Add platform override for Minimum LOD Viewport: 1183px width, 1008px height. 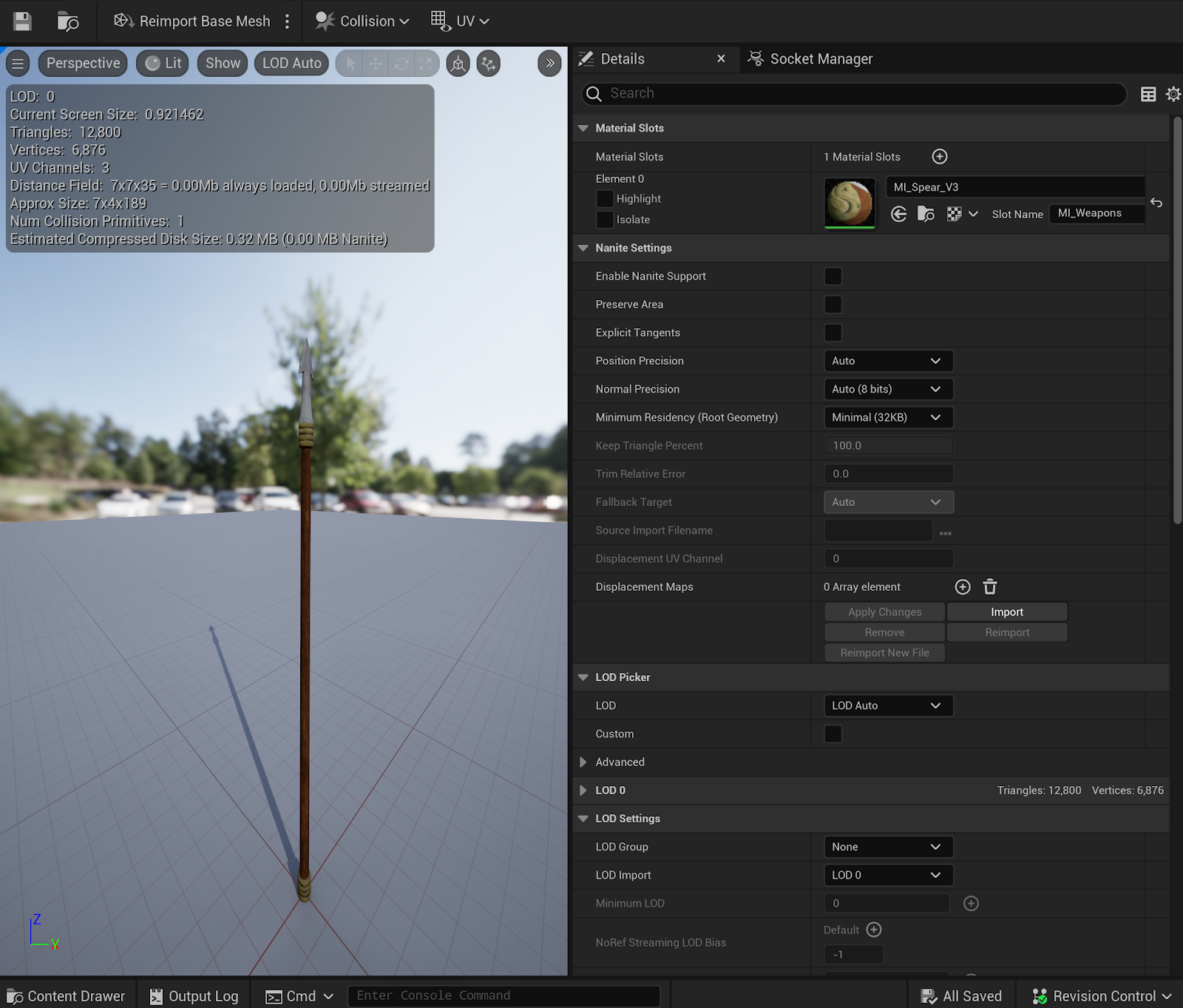(x=972, y=904)
